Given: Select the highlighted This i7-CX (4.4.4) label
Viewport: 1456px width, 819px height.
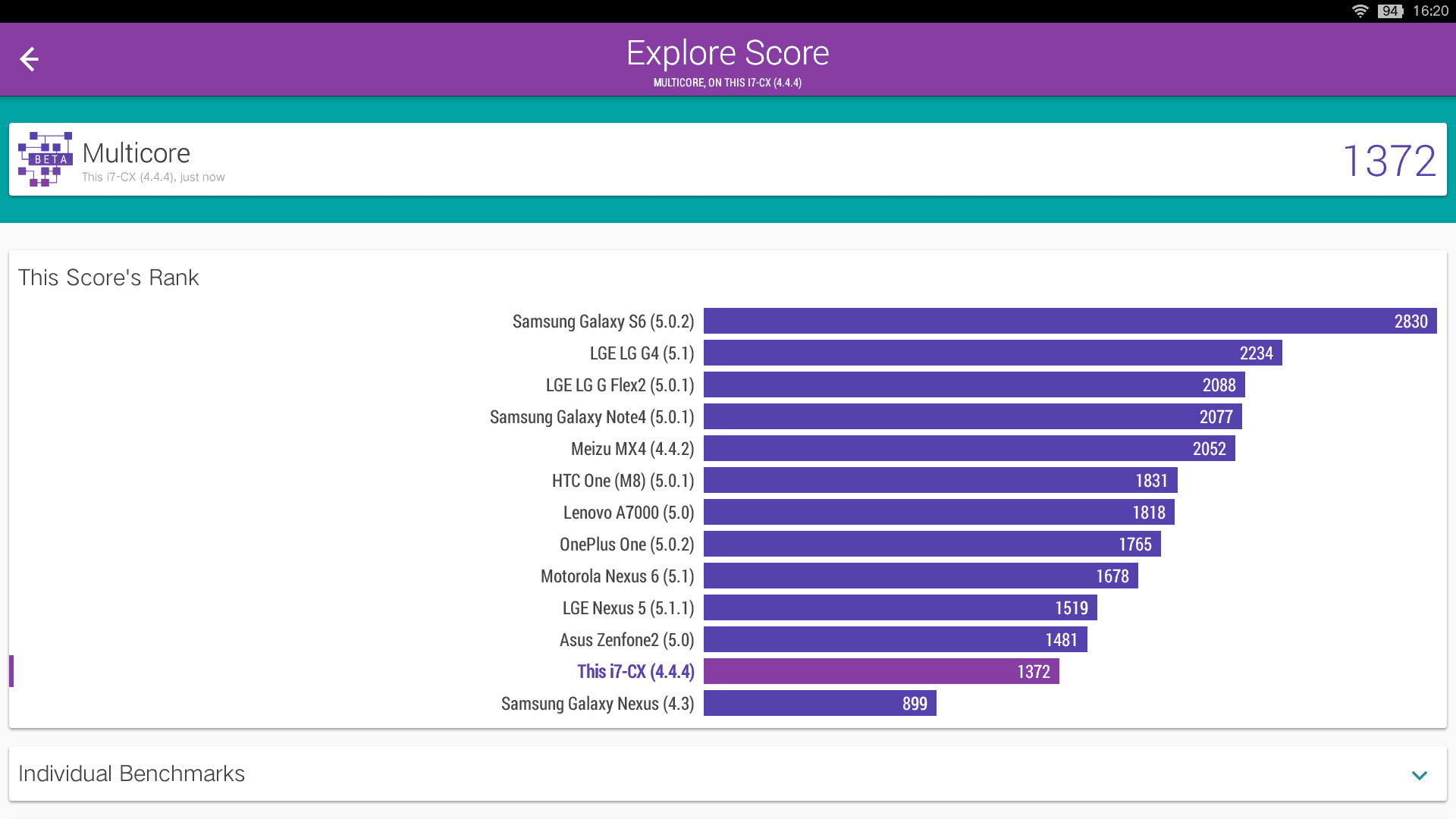Looking at the screenshot, I should [635, 672].
